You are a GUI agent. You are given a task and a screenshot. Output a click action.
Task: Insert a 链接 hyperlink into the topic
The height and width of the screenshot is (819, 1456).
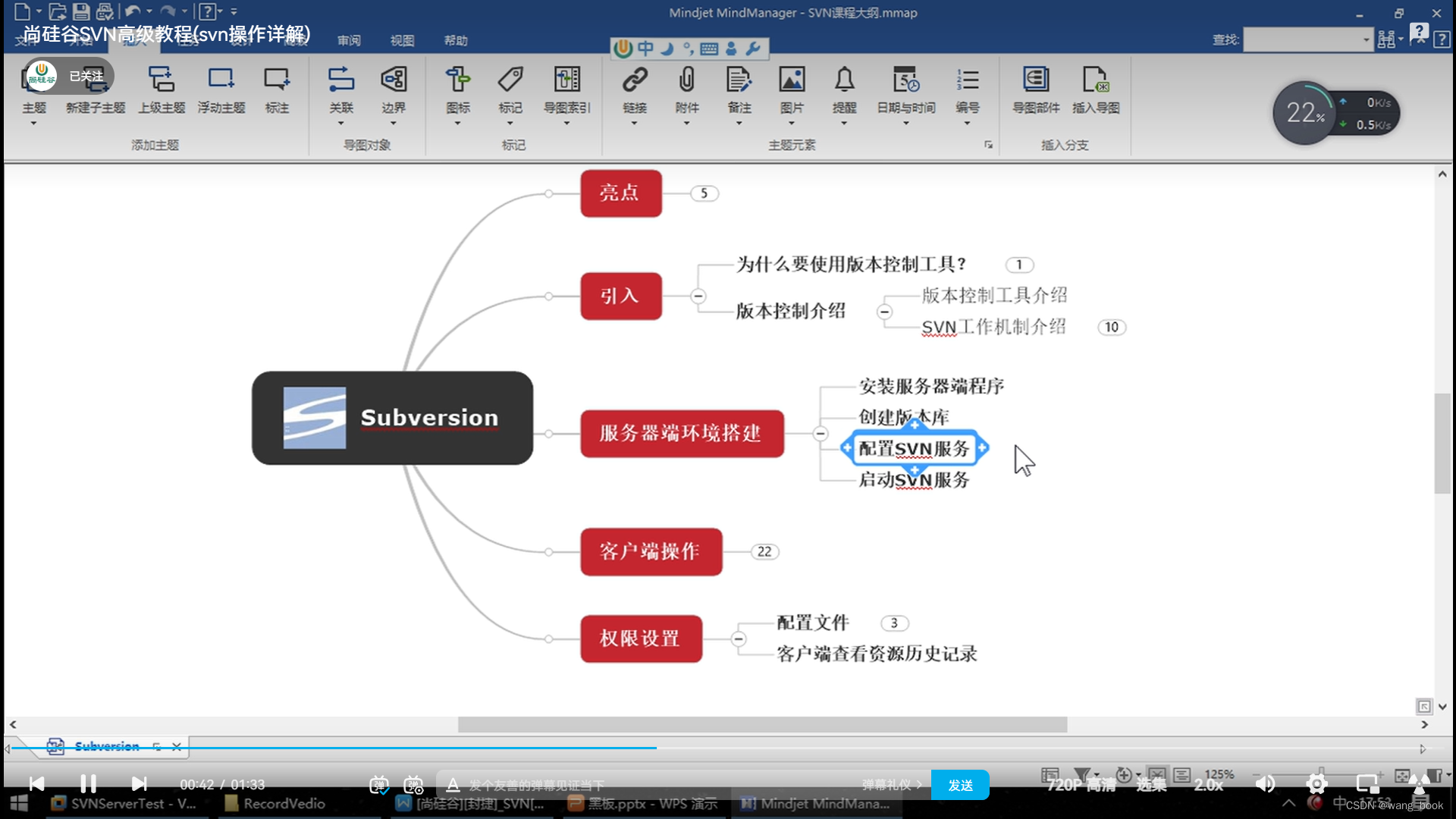point(635,87)
